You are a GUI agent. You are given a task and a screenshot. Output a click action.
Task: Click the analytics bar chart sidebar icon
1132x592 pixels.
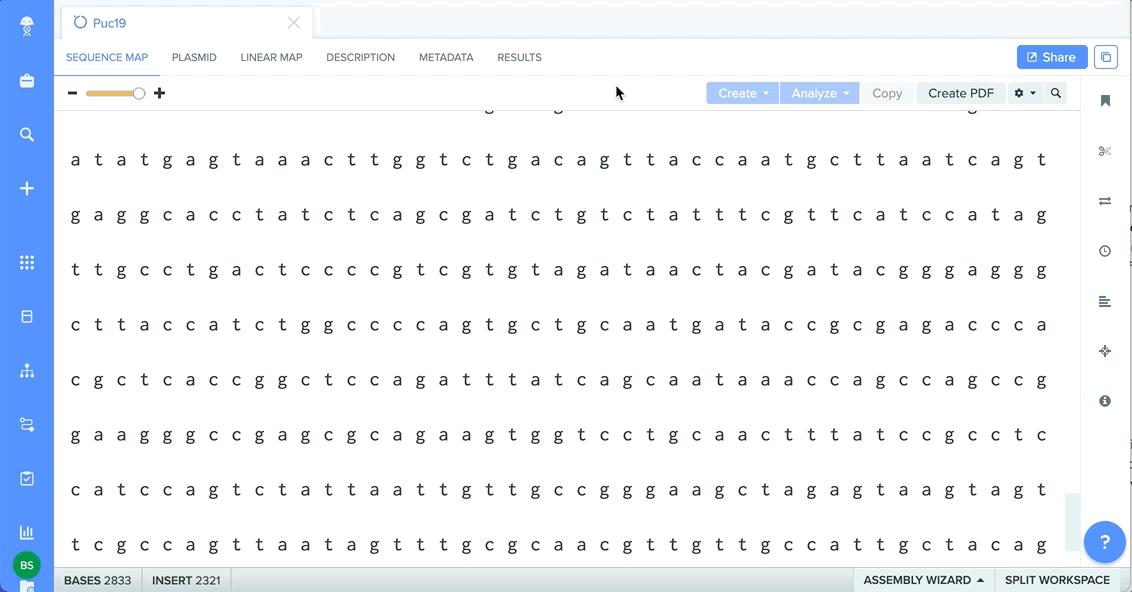point(27,532)
